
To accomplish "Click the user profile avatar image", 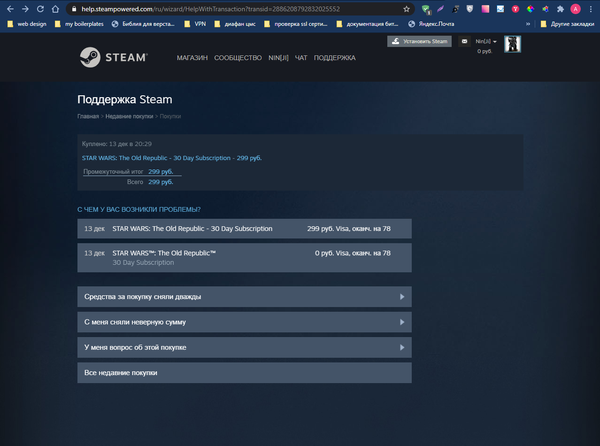I will 512,44.
